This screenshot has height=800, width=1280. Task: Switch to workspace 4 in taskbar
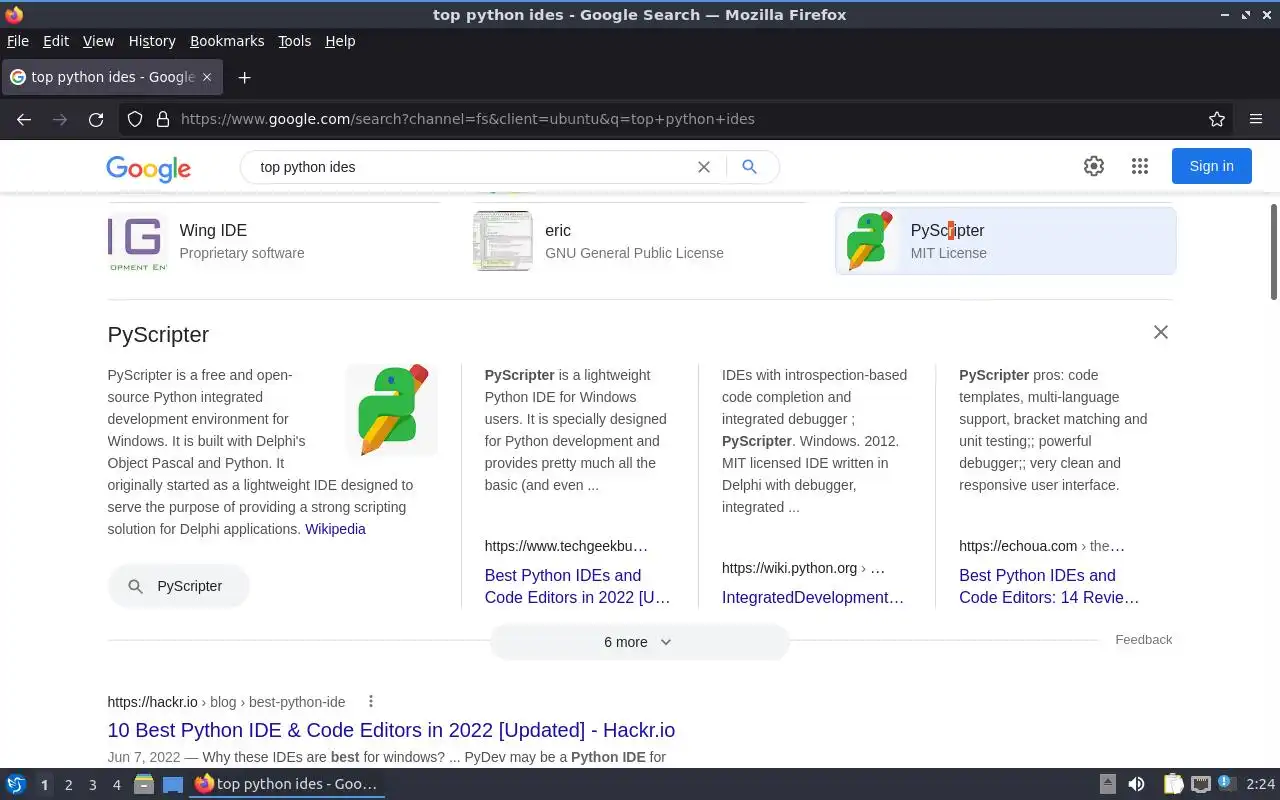pyautogui.click(x=116, y=785)
